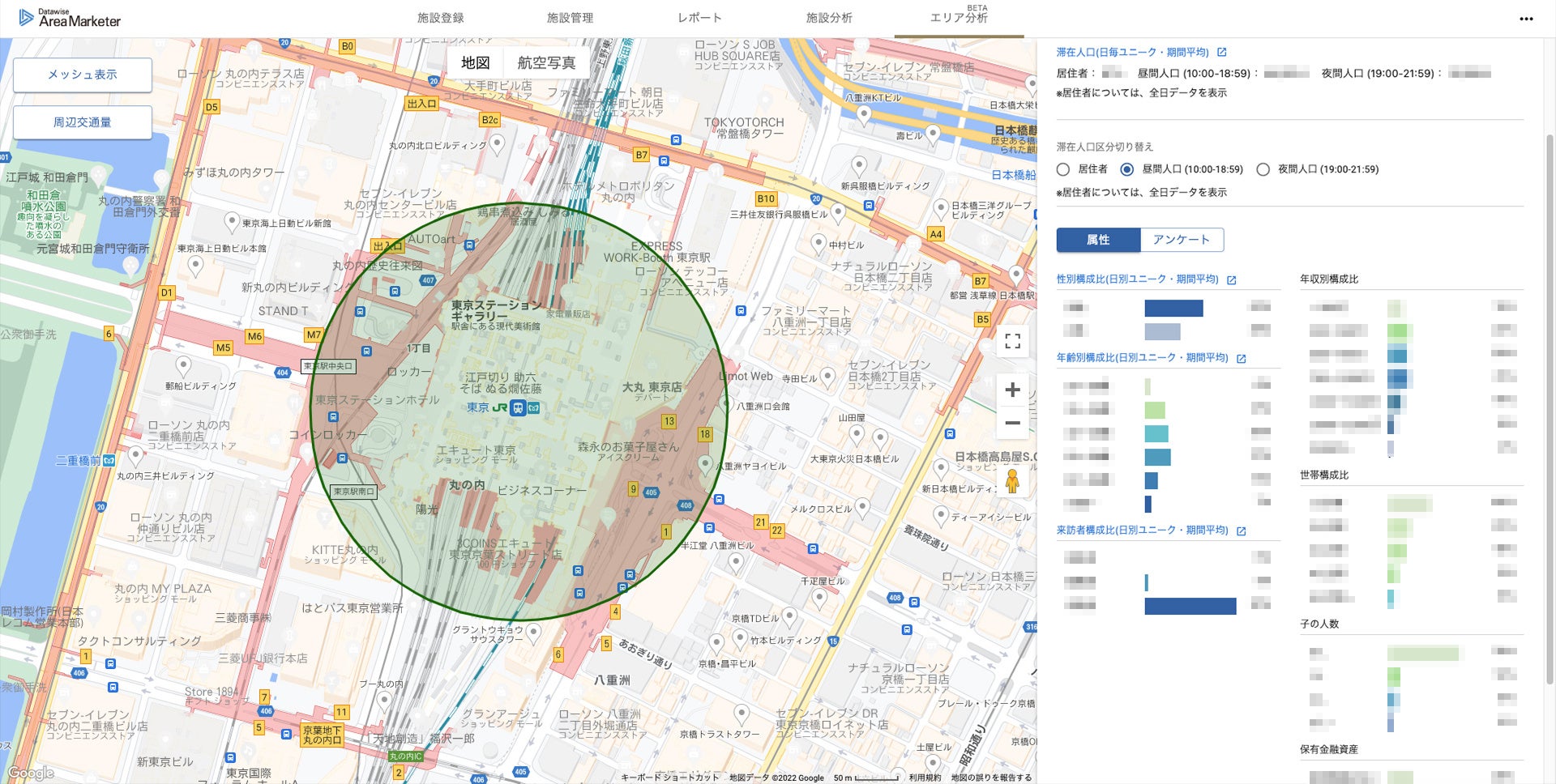The image size is (1556, 784).
Task: Open map 利用規約 link
Action: (925, 778)
